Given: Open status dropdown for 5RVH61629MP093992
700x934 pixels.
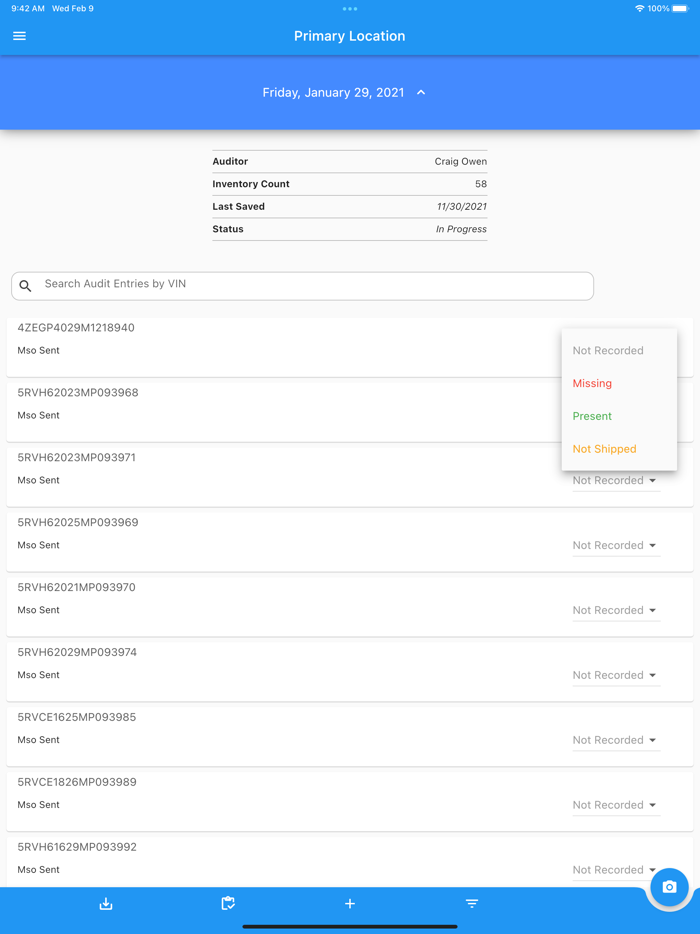Looking at the screenshot, I should 615,869.
